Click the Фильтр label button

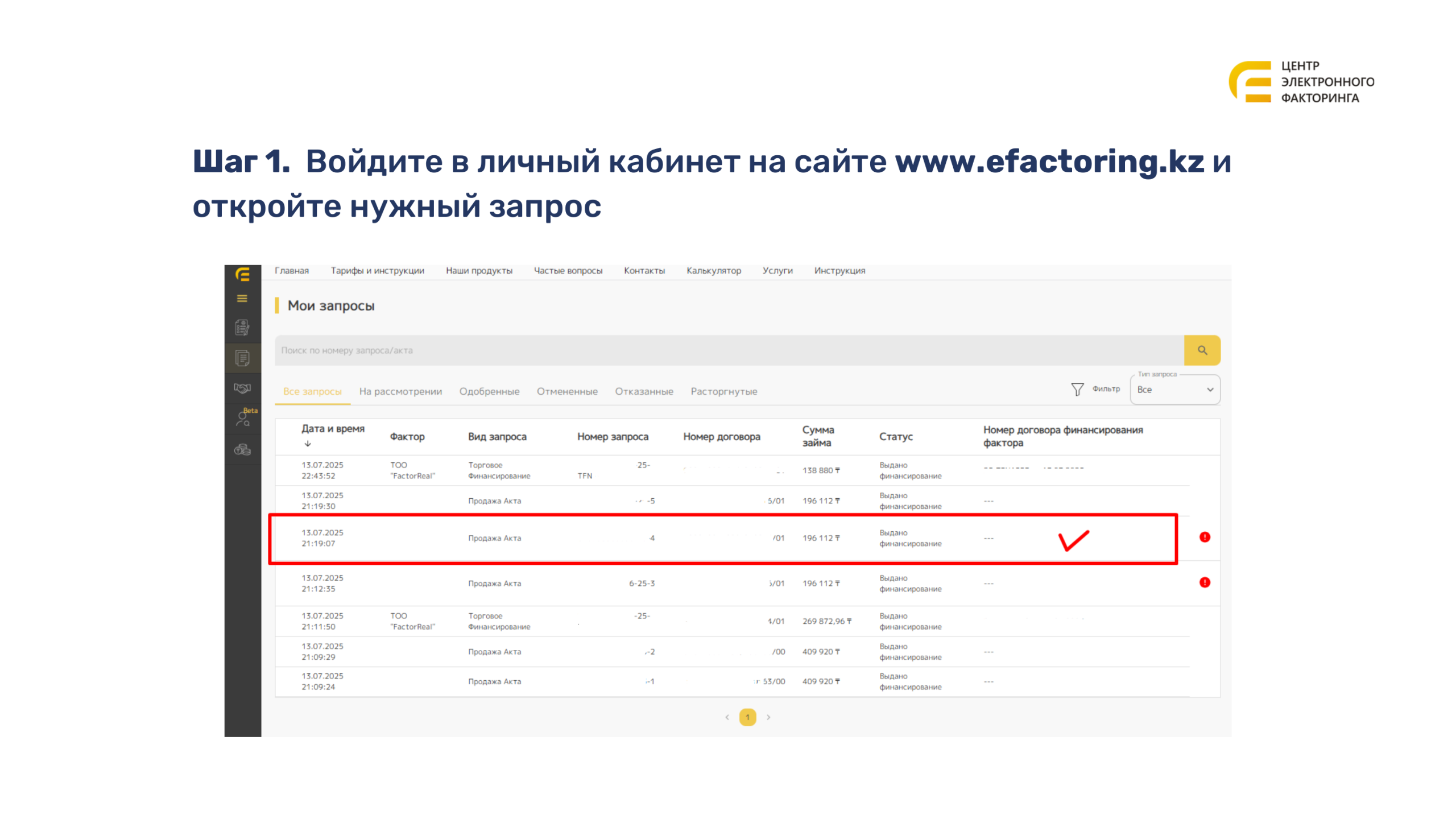[1106, 389]
